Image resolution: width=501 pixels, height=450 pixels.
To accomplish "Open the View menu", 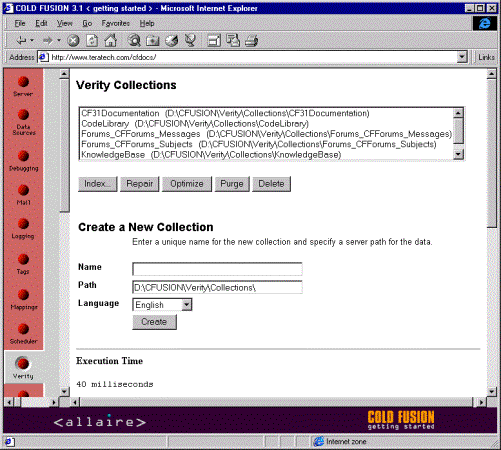I will [64, 23].
